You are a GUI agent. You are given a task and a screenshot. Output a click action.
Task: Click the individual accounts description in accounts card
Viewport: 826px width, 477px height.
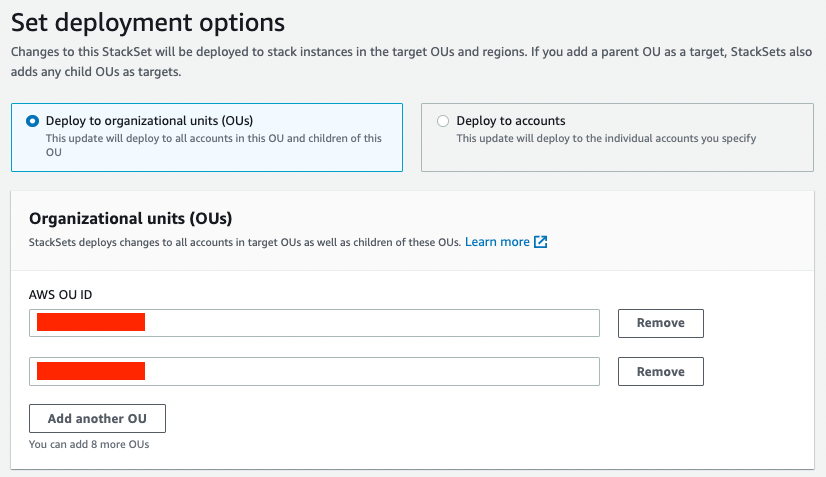pyautogui.click(x=606, y=139)
